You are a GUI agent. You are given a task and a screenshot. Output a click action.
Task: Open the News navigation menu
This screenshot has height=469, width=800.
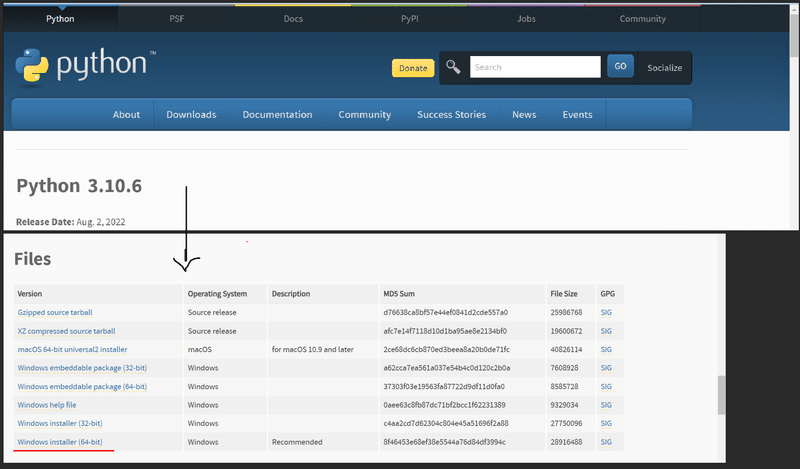click(524, 115)
